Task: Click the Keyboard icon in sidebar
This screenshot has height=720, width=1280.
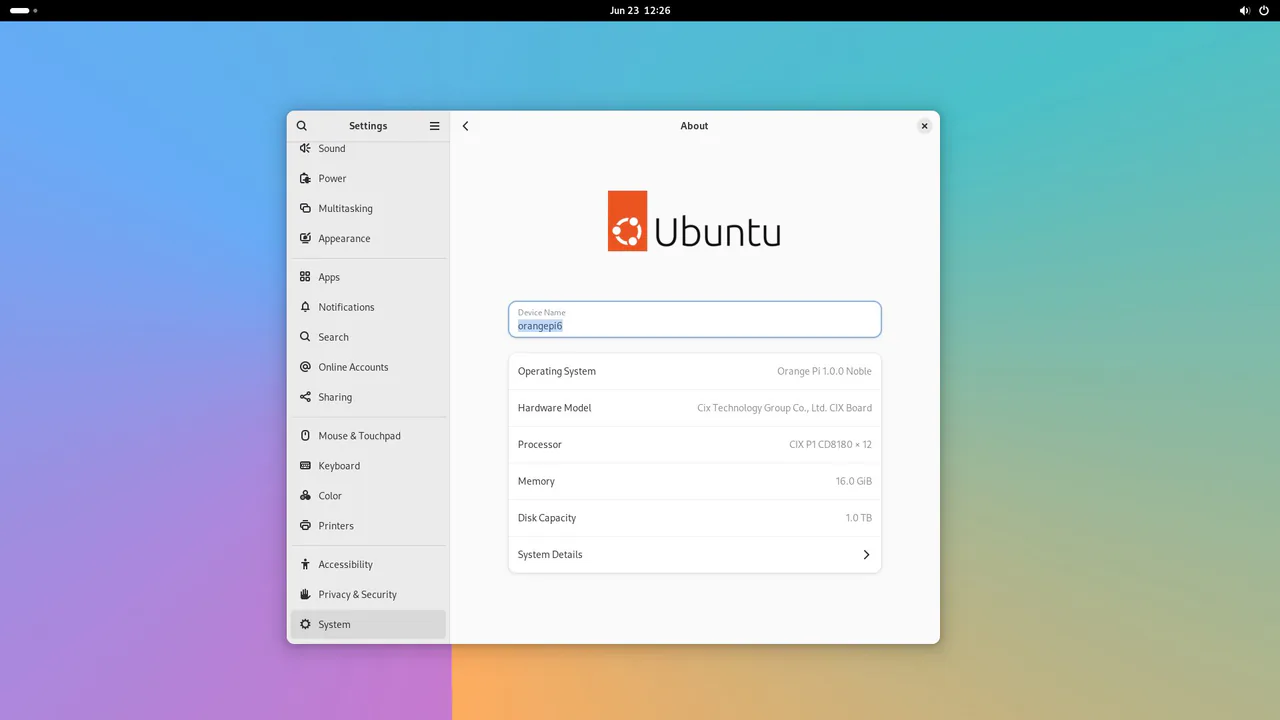Action: pyautogui.click(x=305, y=466)
